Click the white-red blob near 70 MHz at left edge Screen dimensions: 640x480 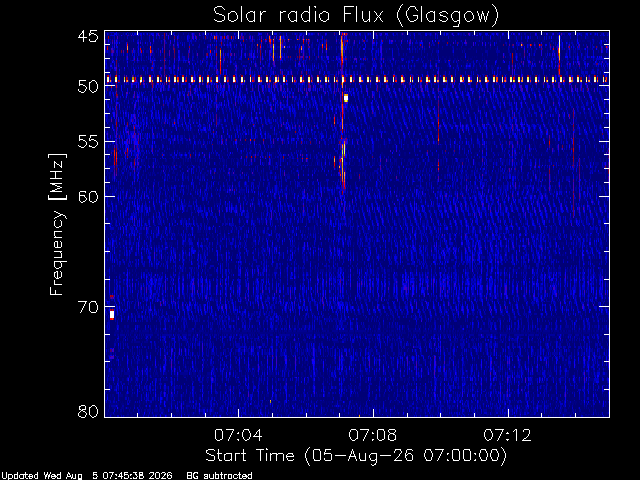click(x=112, y=315)
